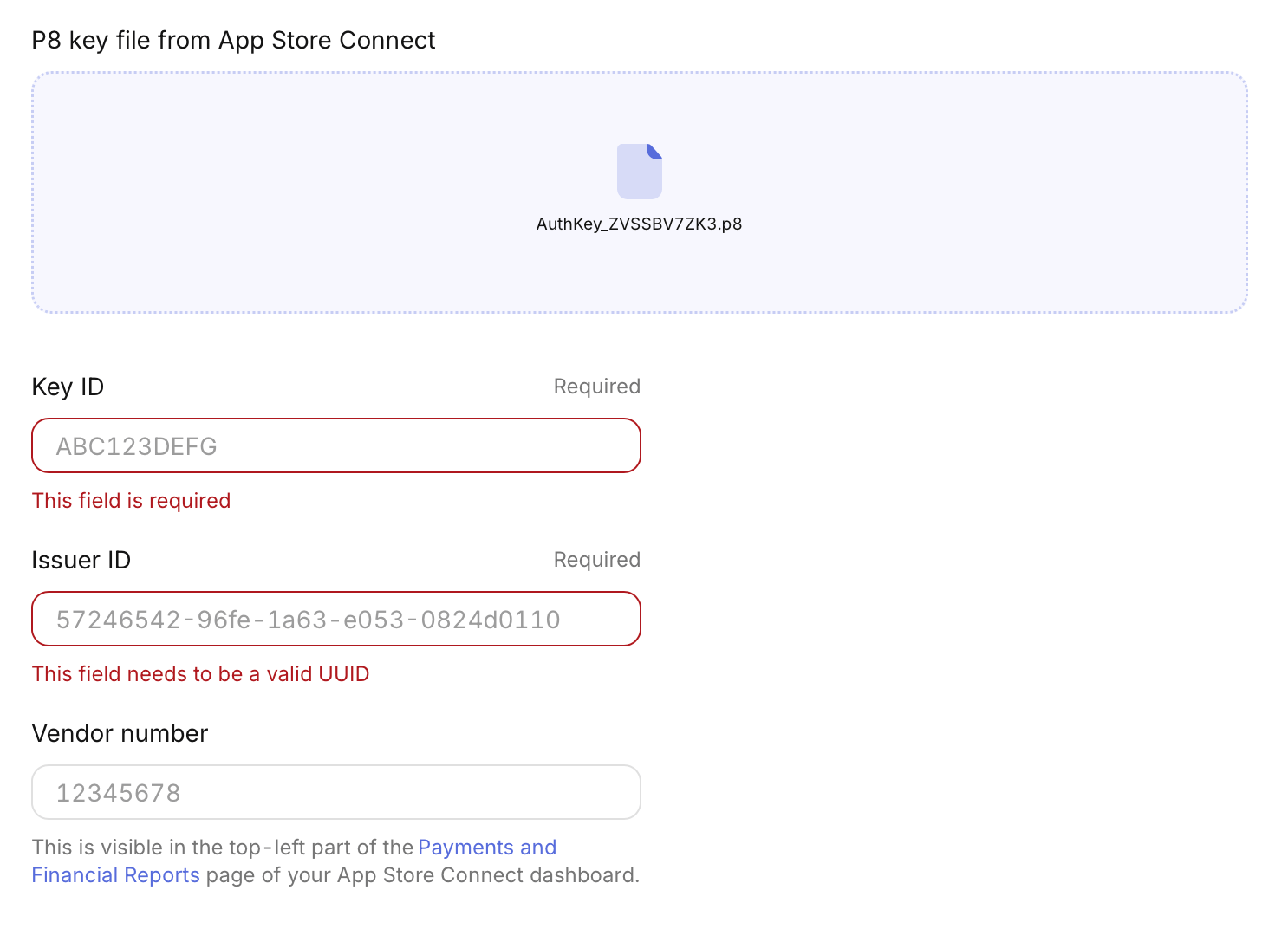The width and height of the screenshot is (1288, 929).
Task: Click the Required label next to Issuer ID
Action: click(596, 560)
